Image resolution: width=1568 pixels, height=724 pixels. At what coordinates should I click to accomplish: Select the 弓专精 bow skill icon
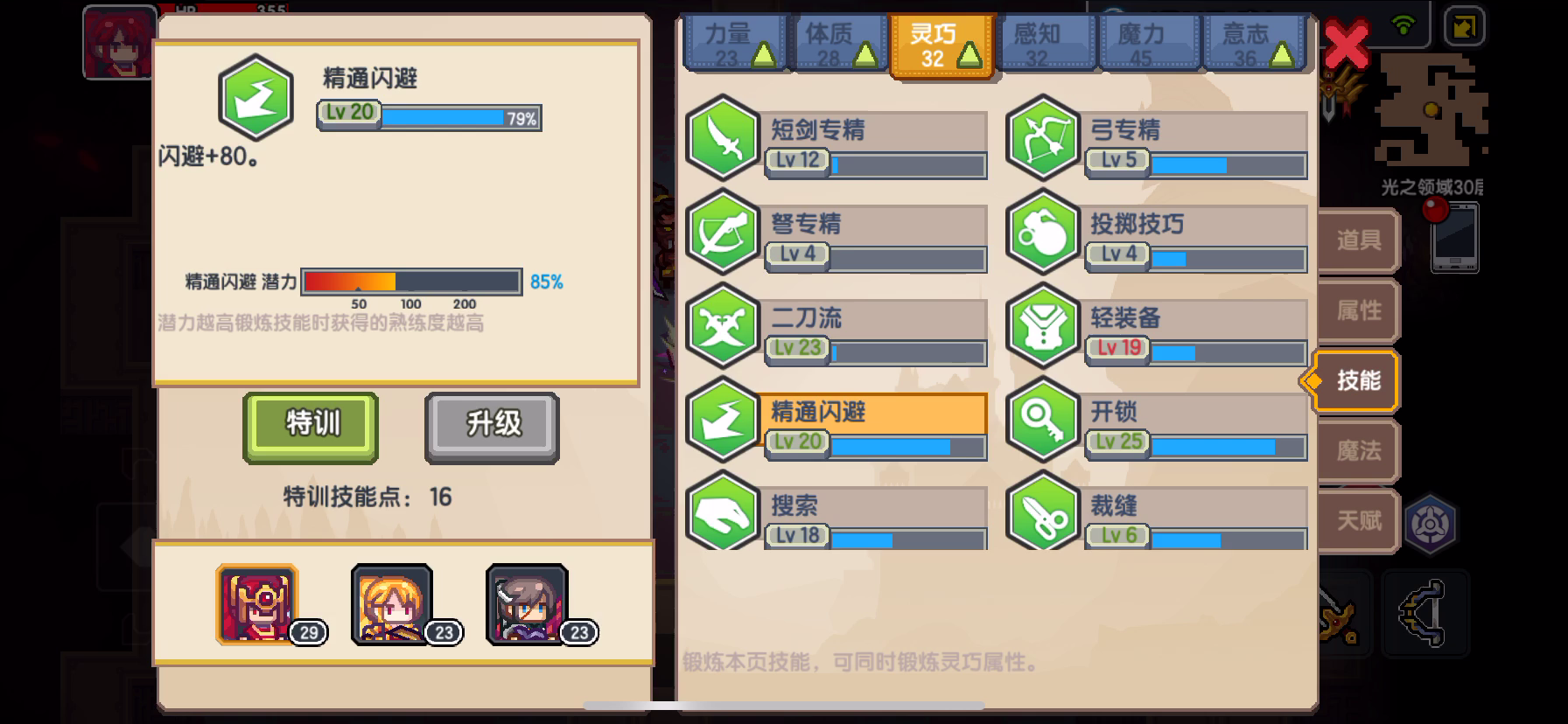click(x=1042, y=137)
